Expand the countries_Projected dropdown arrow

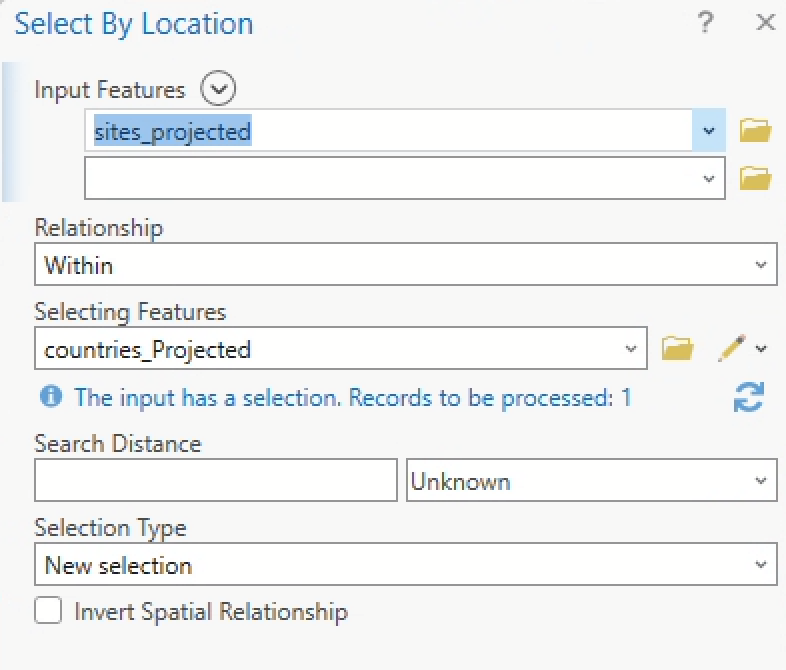(630, 349)
